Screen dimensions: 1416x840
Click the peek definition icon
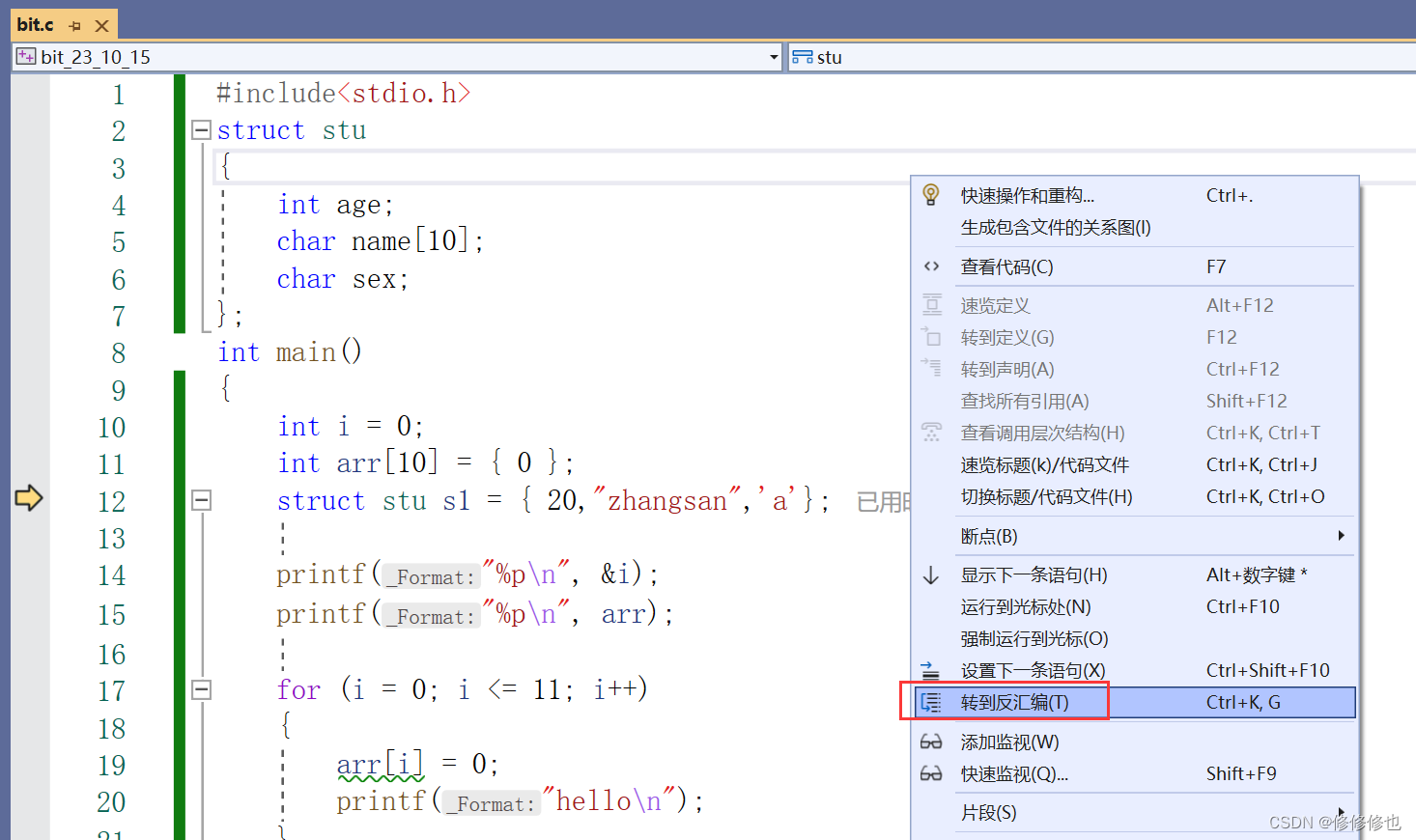pos(931,305)
